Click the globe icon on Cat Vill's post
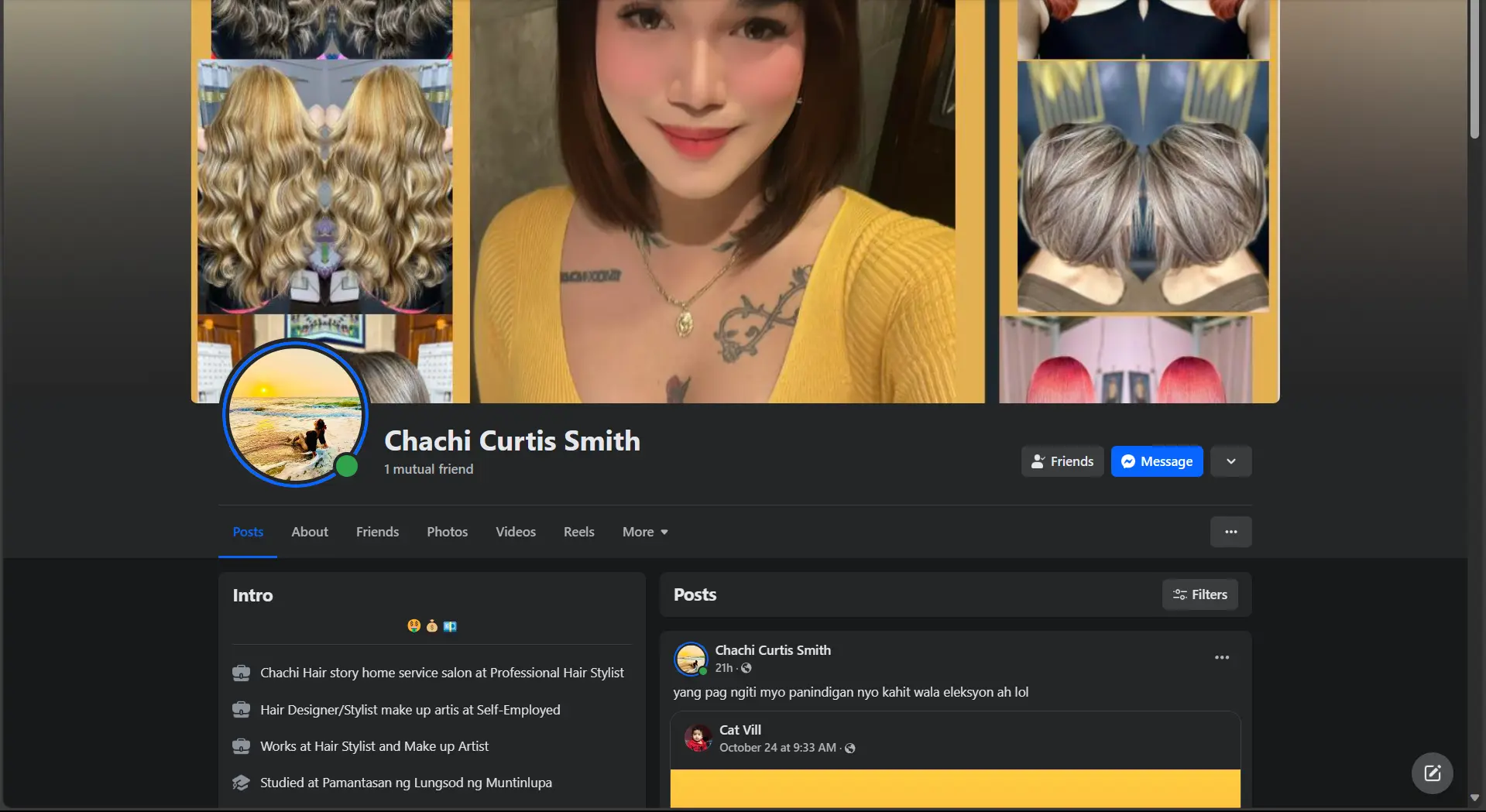The width and height of the screenshot is (1486, 812). click(x=849, y=748)
